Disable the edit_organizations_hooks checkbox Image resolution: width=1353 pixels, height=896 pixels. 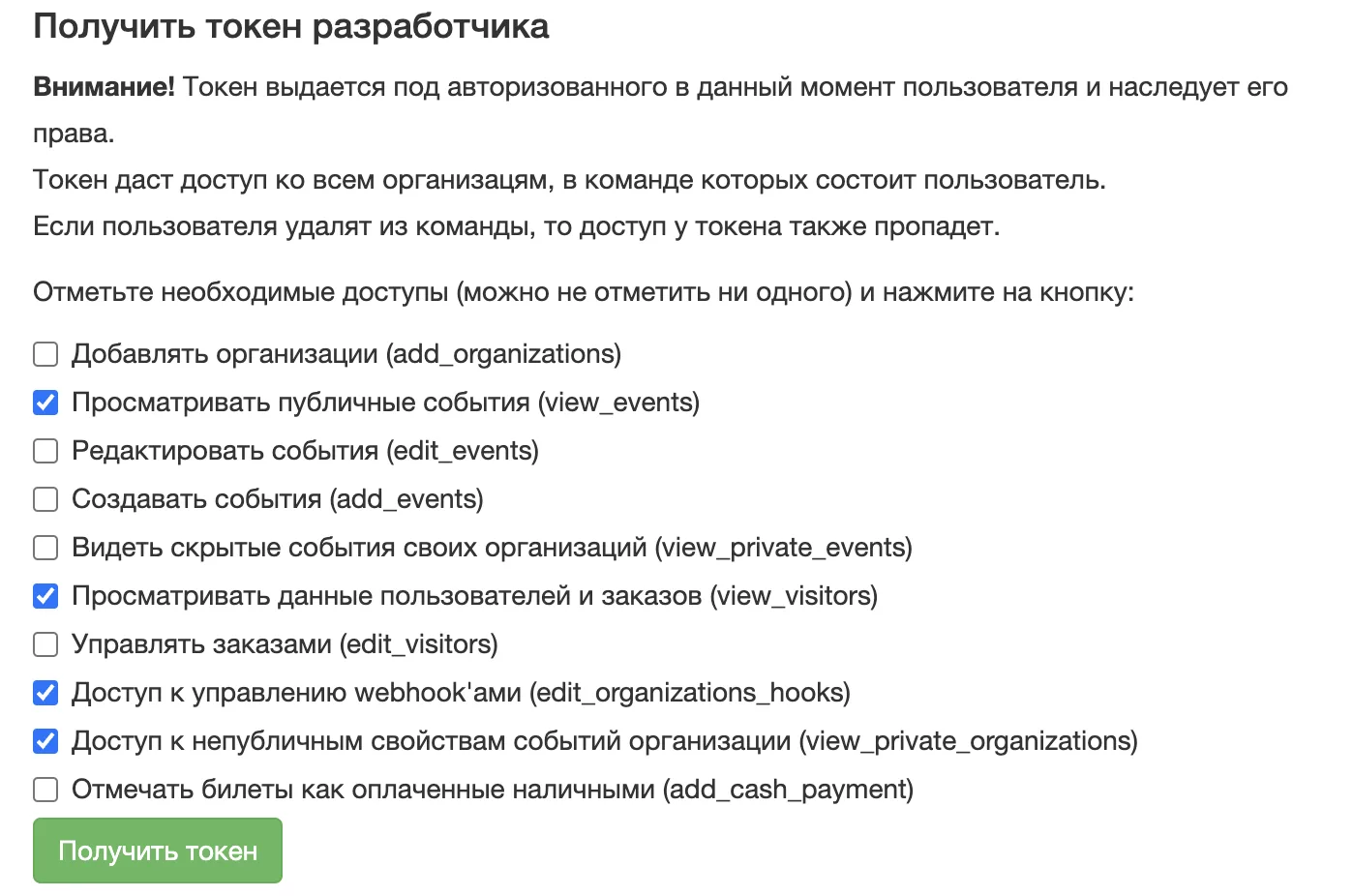45,693
